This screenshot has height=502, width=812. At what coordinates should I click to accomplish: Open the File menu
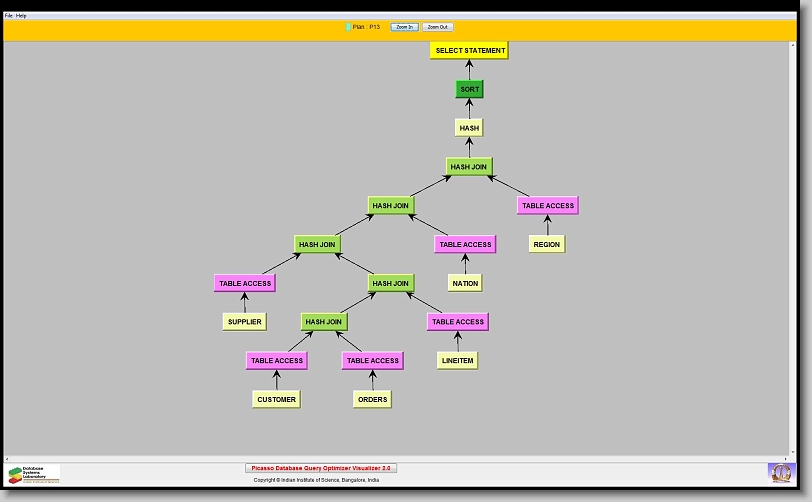9,16
